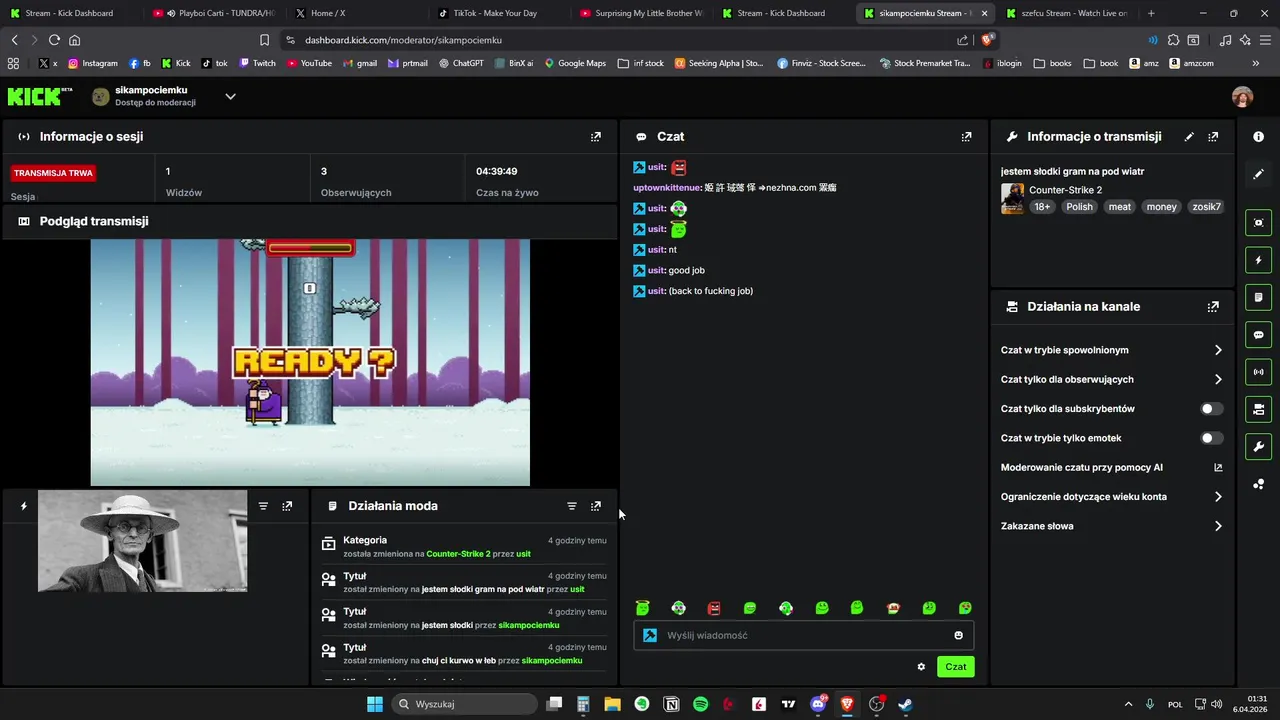Pop out the Informacje o transmisji panel
The width and height of the screenshot is (1280, 720).
pos(1213,137)
